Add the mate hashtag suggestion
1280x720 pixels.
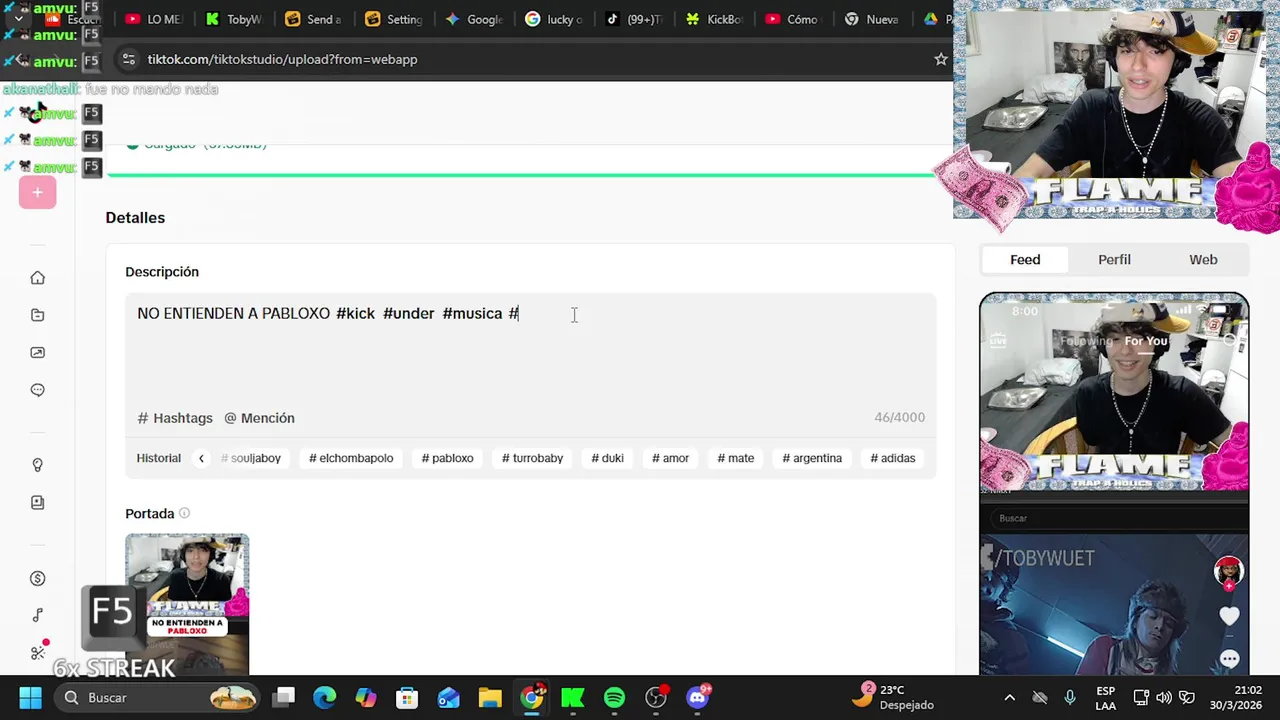[x=735, y=458]
